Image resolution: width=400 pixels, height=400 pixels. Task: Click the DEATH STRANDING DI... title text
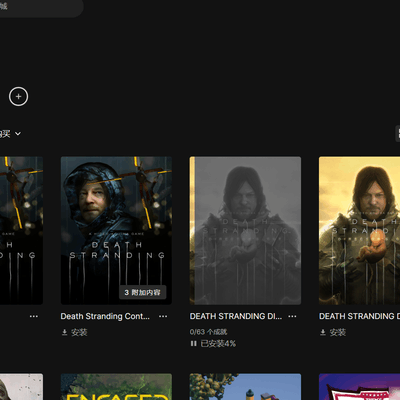pyautogui.click(x=236, y=316)
